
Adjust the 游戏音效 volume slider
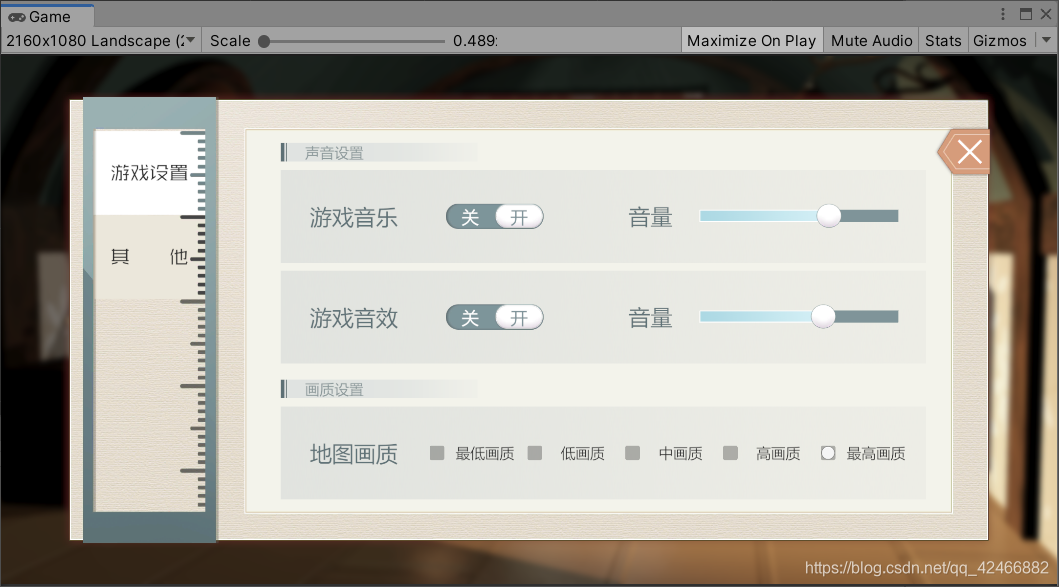(799, 317)
